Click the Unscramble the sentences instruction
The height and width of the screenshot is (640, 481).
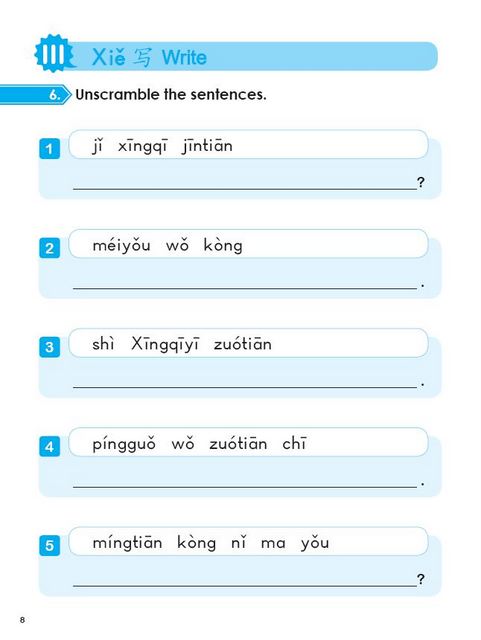(x=171, y=95)
